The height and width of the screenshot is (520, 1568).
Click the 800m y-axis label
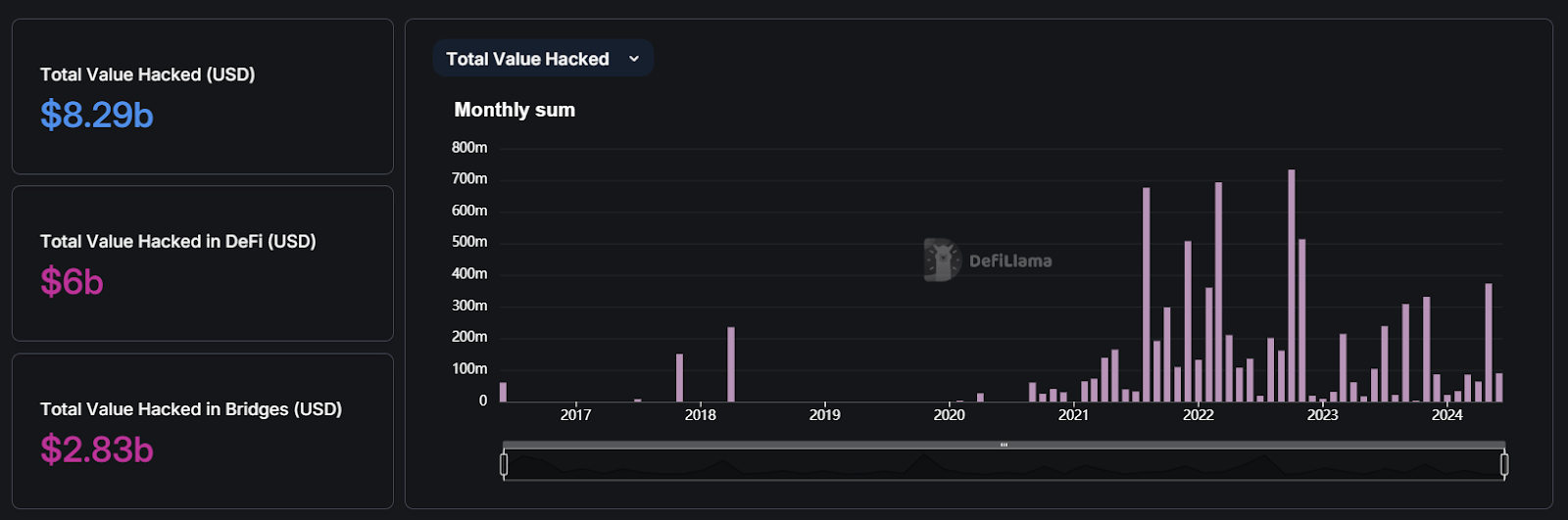(468, 148)
